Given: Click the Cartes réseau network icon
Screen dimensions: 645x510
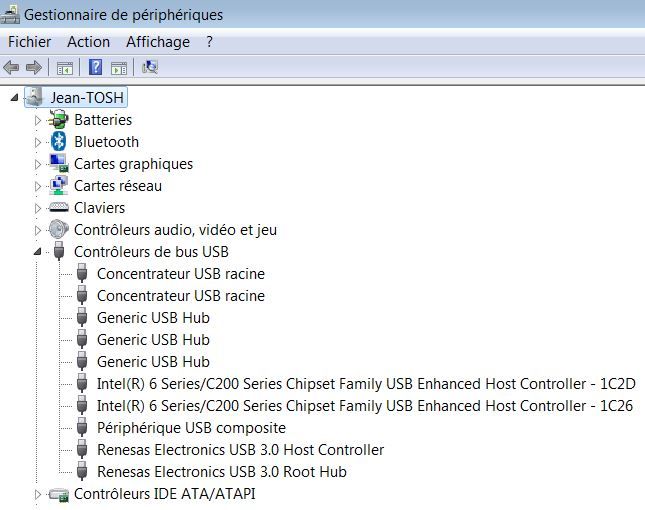Looking at the screenshot, I should (58, 185).
